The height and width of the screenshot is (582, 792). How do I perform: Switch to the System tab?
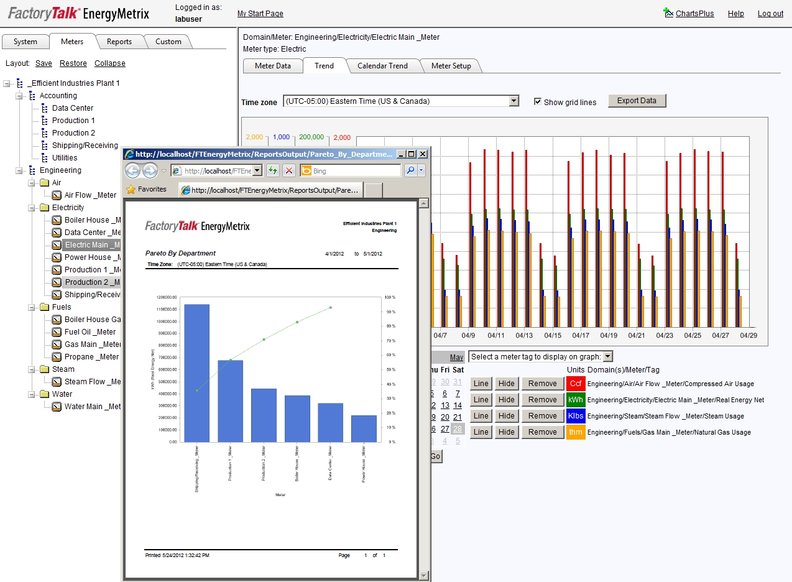click(25, 41)
